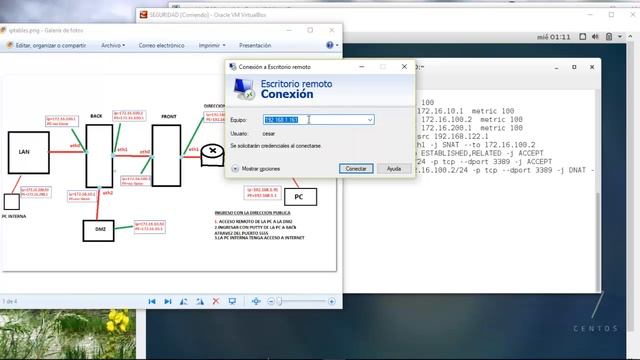Minimize the terminal window inside VM
This screenshot has width=640, height=360.
(556, 67)
